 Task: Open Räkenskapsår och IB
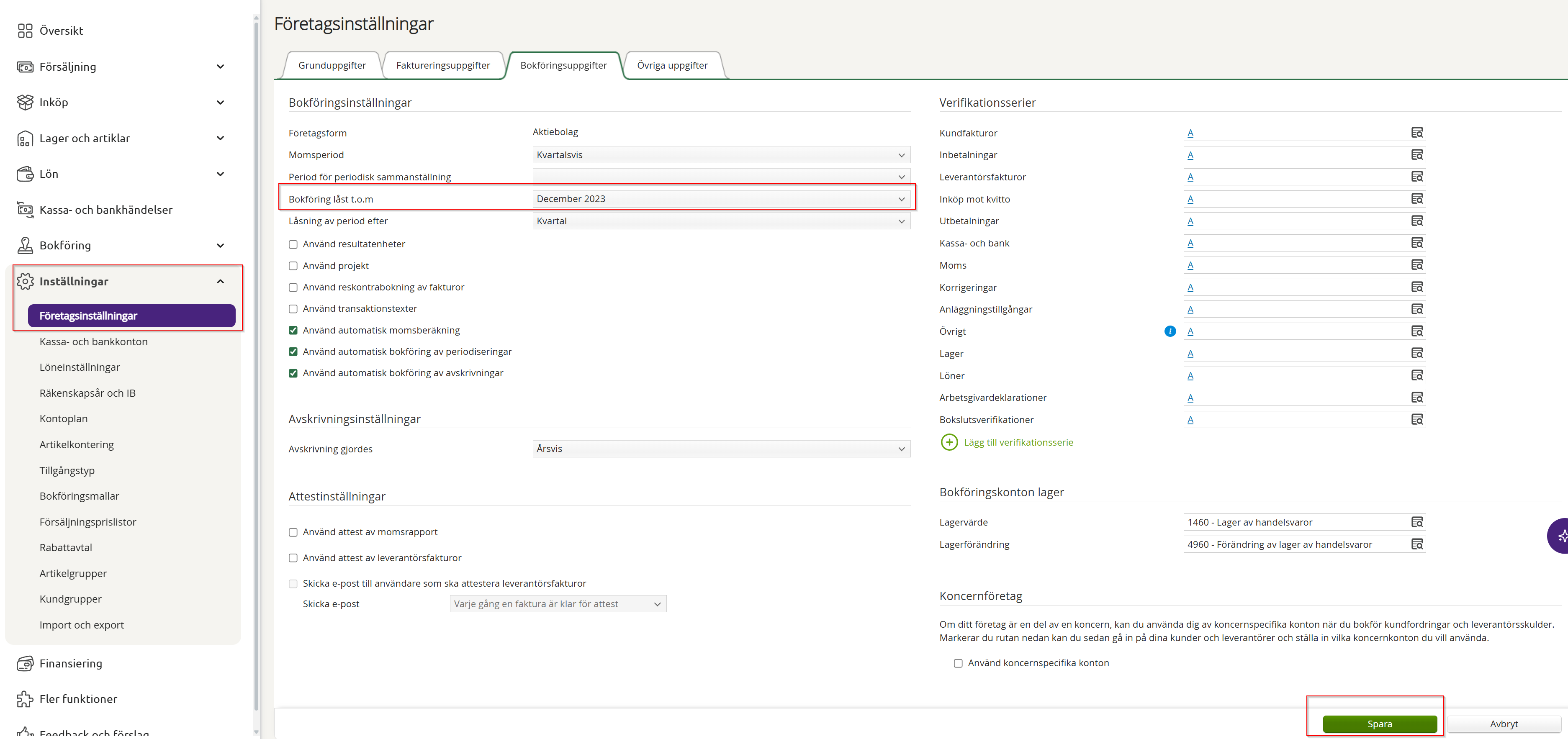[x=87, y=393]
